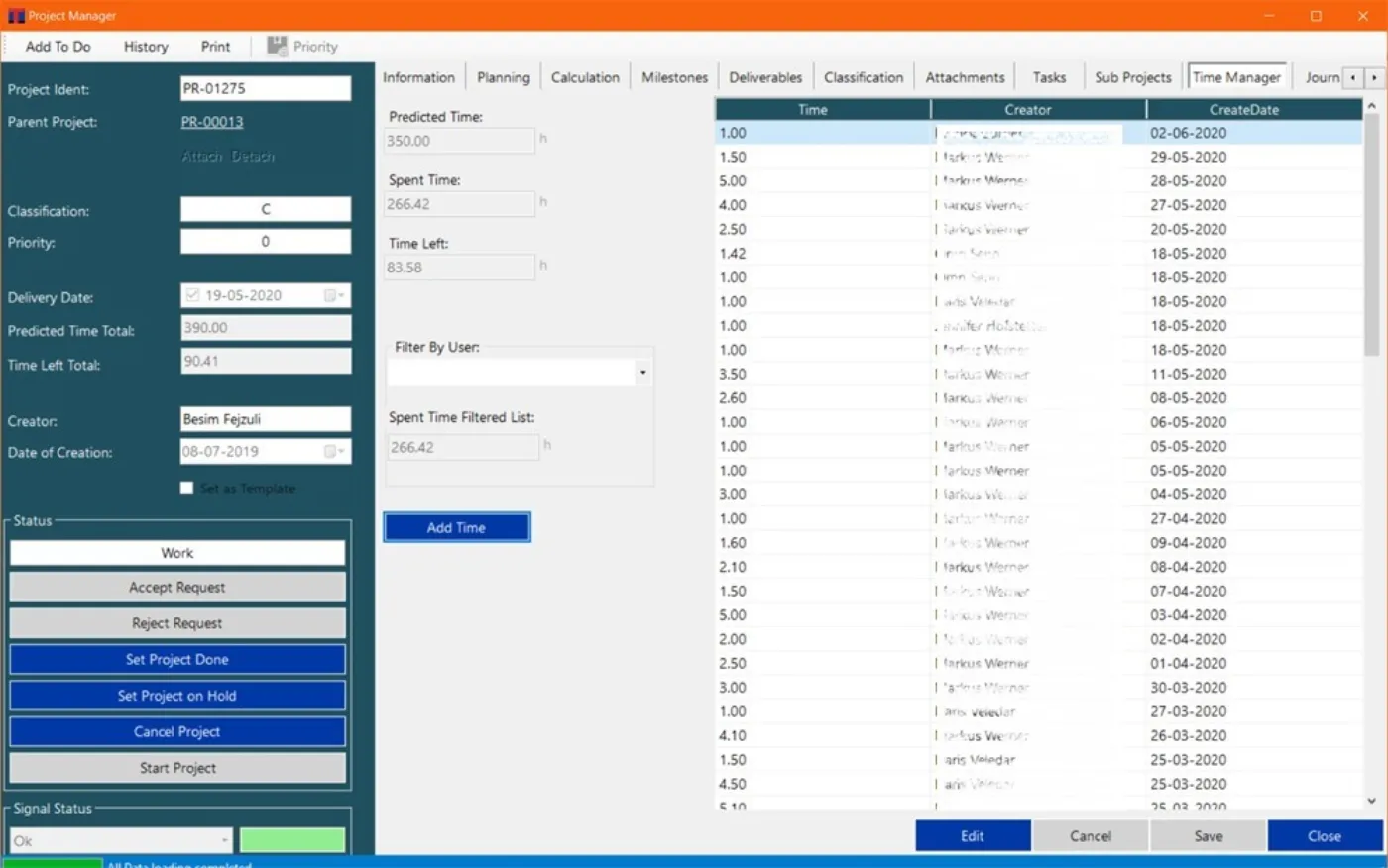Click Set Project Done button
The height and width of the screenshot is (868, 1388).
[x=177, y=660]
